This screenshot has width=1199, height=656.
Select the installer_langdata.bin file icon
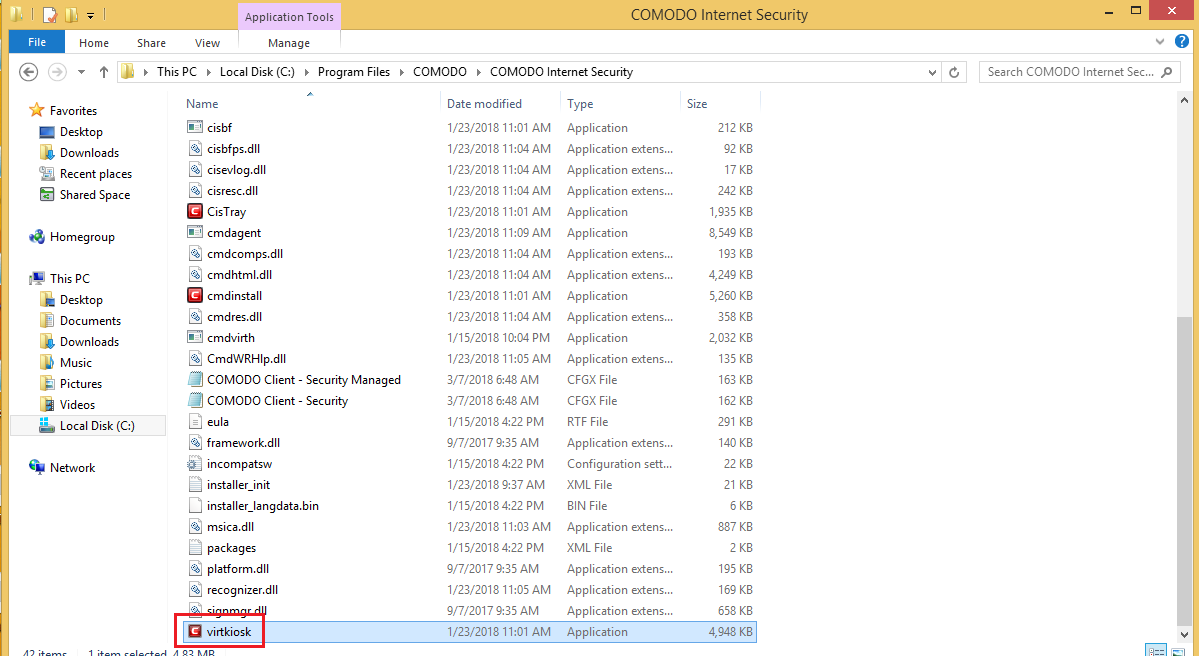coord(194,505)
